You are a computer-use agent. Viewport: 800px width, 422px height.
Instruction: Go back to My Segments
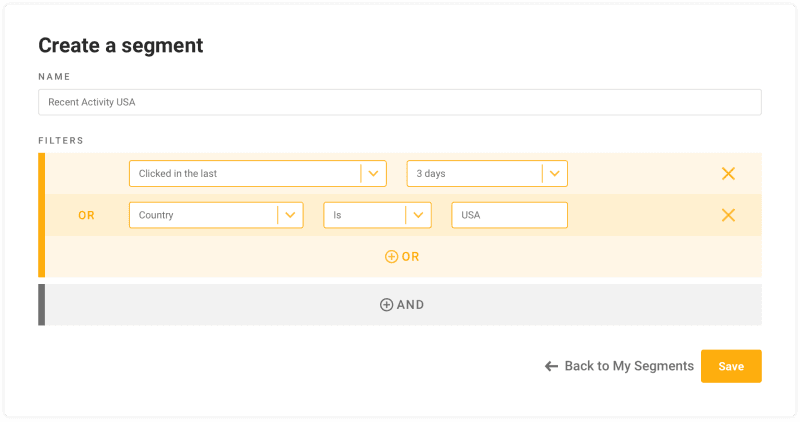pyautogui.click(x=628, y=367)
